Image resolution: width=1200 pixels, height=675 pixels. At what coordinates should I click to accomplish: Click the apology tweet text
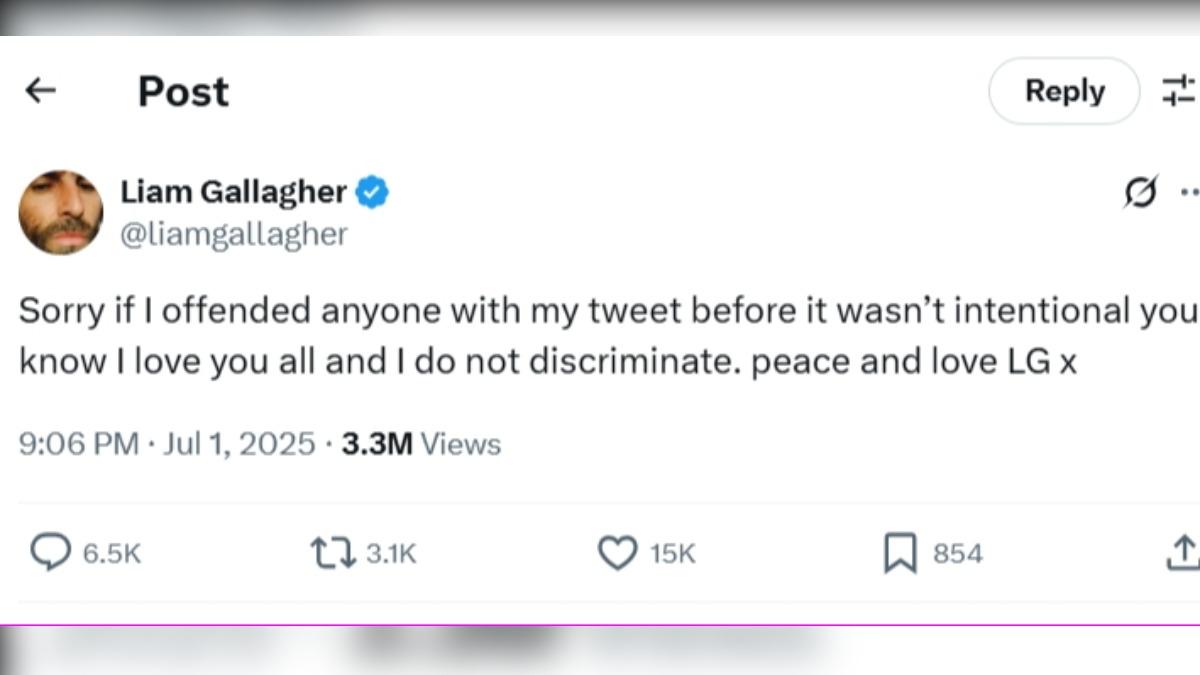click(x=608, y=336)
